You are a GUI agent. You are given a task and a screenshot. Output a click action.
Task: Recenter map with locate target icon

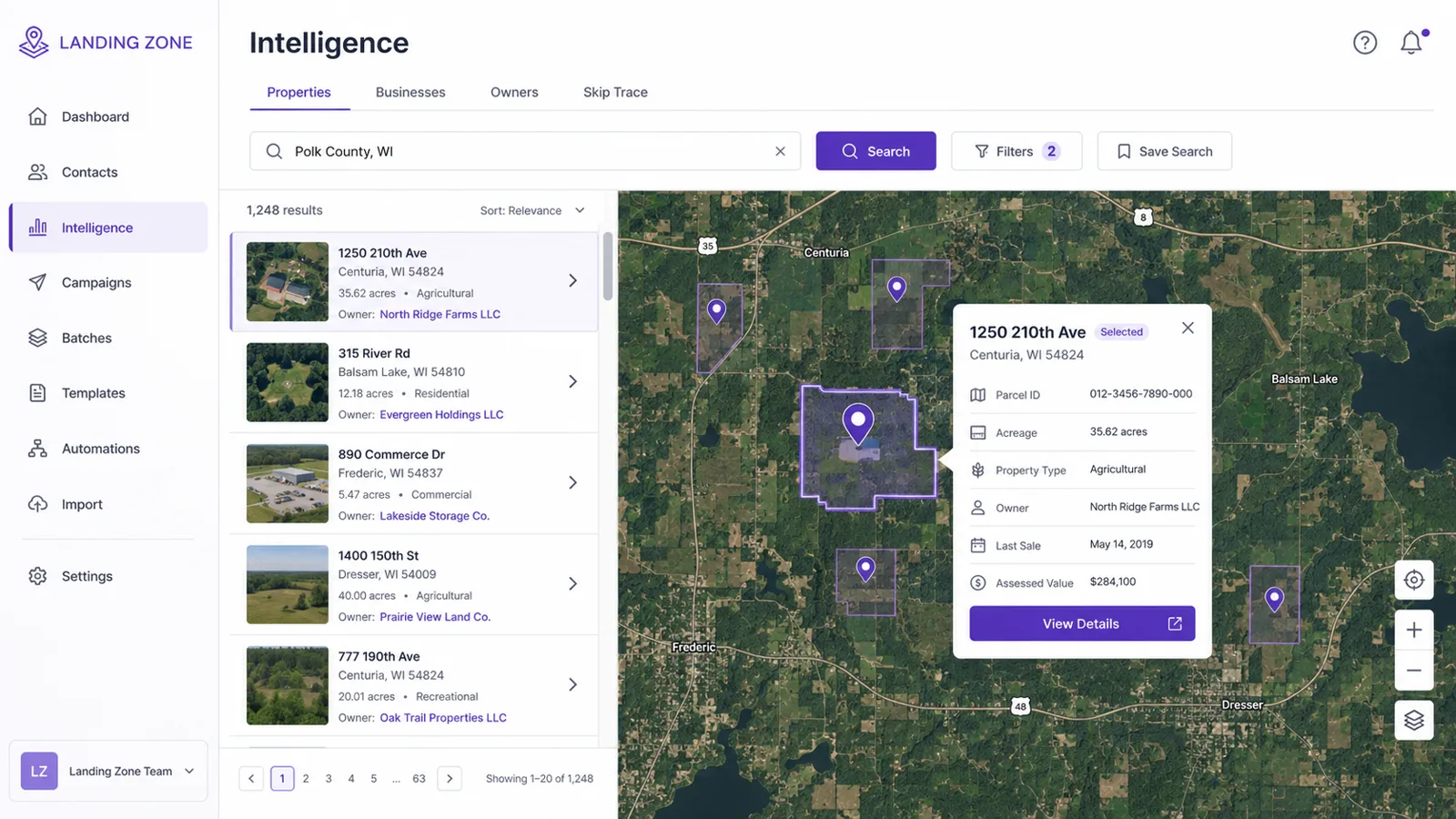pos(1414,580)
